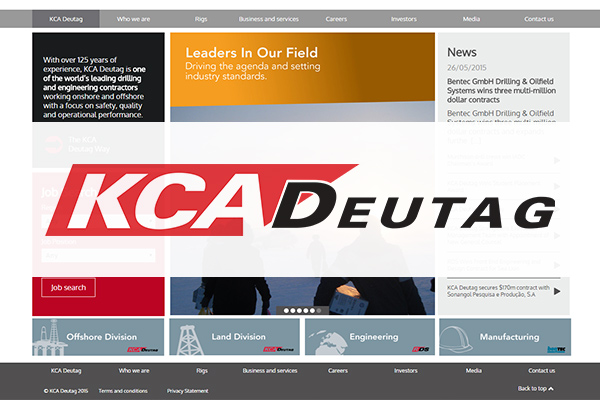Select the second carousel slide dot
The image size is (600, 400).
tap(293, 310)
